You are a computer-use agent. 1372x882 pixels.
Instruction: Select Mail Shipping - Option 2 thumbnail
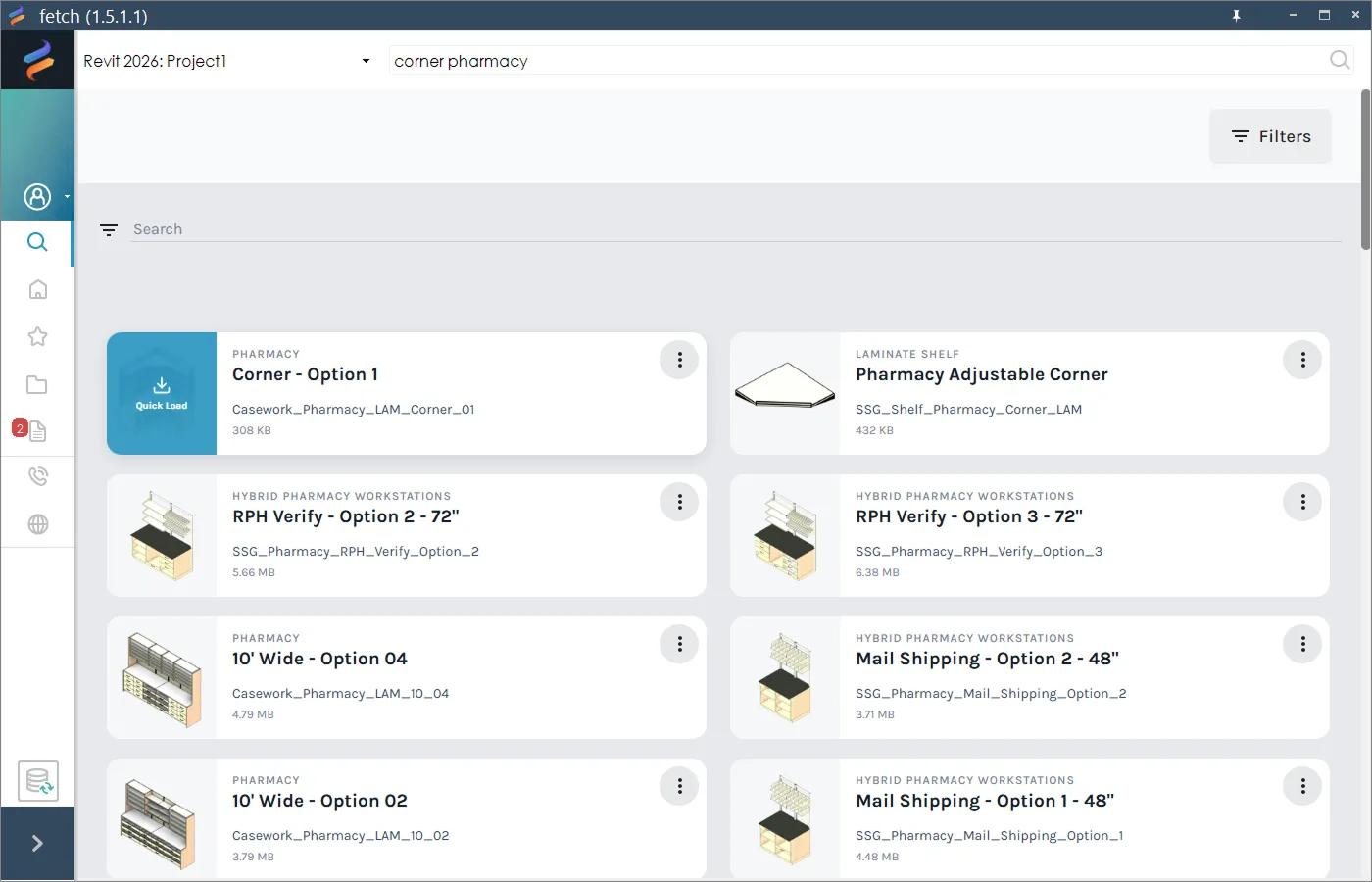click(x=785, y=677)
